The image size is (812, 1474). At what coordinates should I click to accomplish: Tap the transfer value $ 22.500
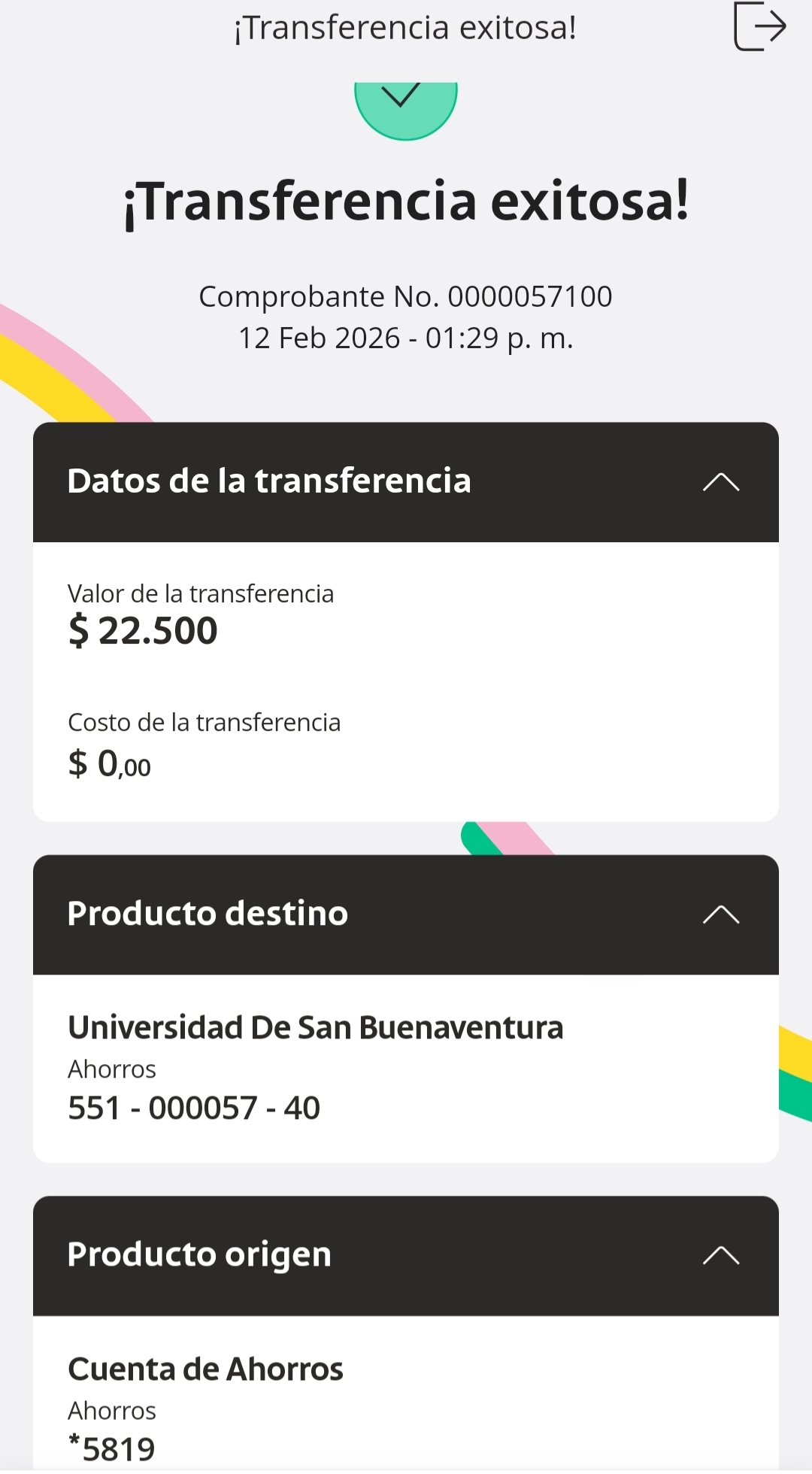pos(143,630)
